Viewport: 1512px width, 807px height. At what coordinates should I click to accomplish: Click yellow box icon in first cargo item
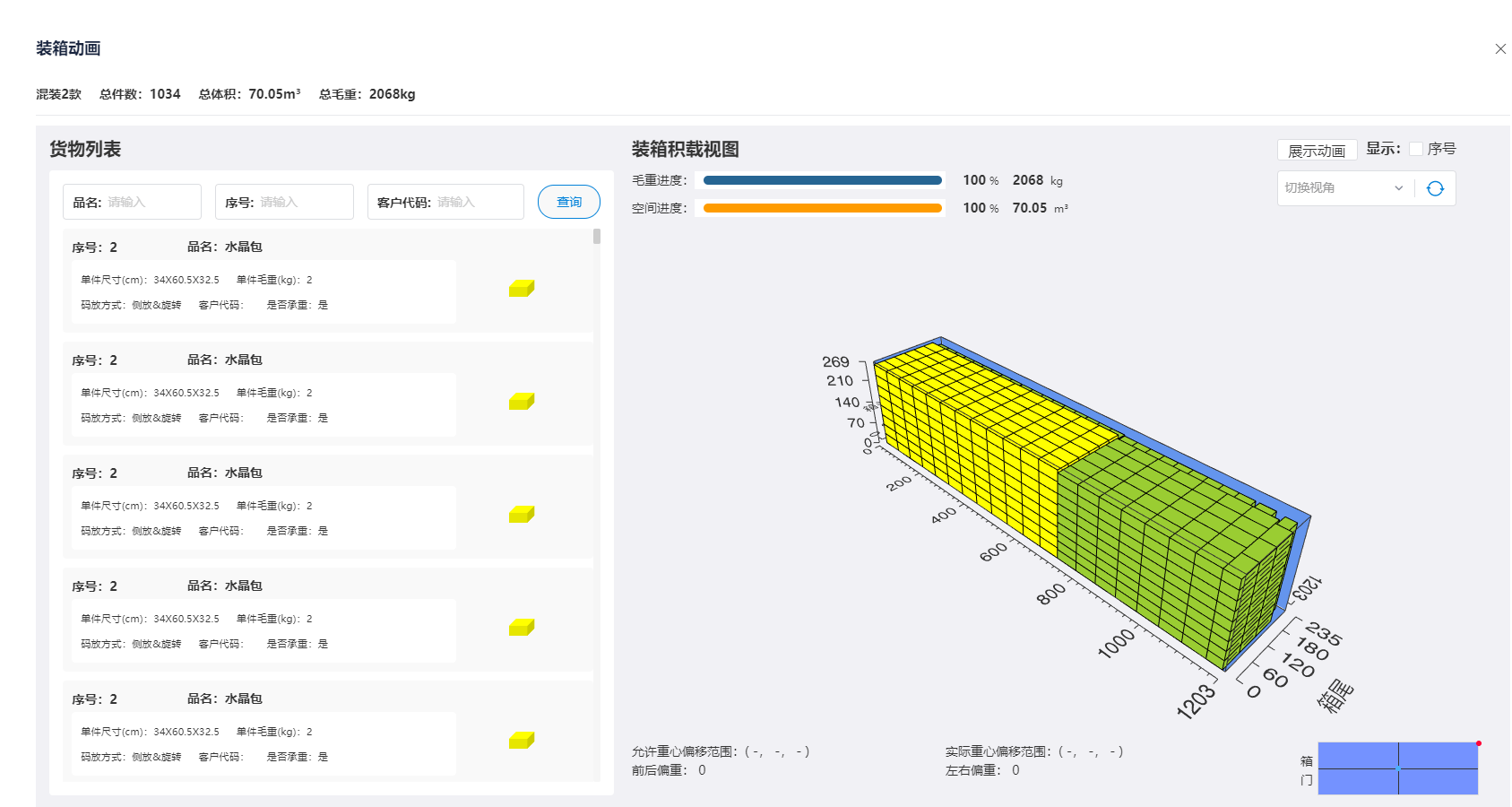coord(522,289)
